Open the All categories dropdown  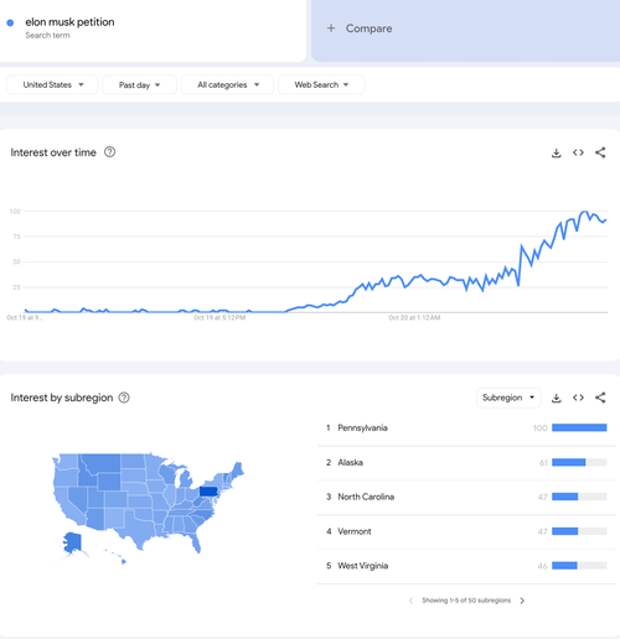(x=228, y=85)
